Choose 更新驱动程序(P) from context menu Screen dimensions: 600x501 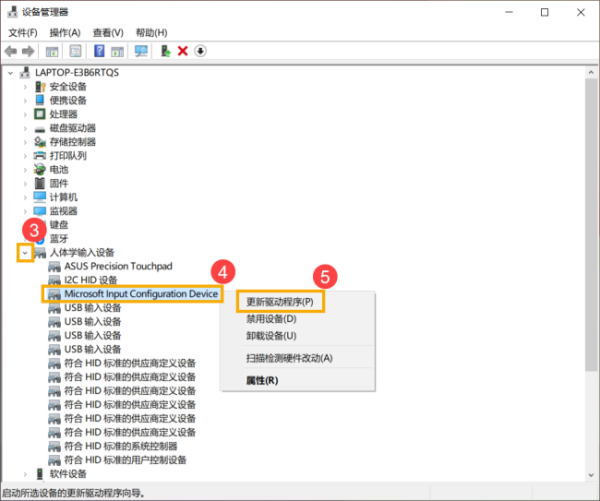coord(279,301)
